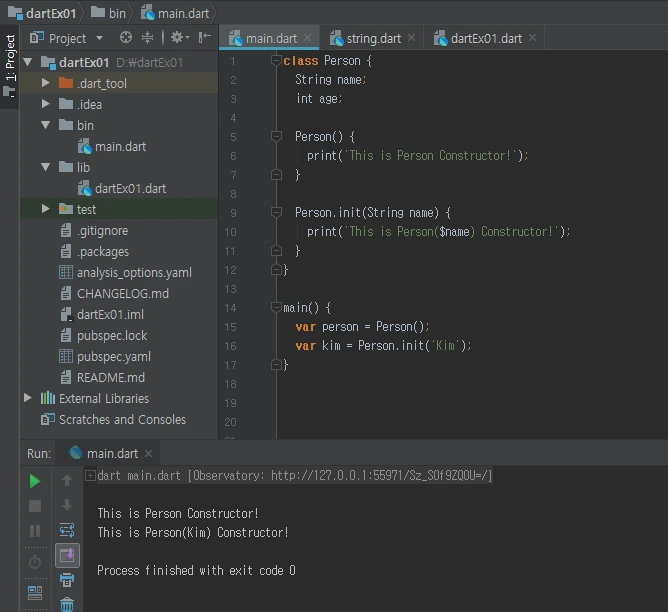Clear console with trash icon
Screen dimensions: 668x612
[x=67, y=604]
